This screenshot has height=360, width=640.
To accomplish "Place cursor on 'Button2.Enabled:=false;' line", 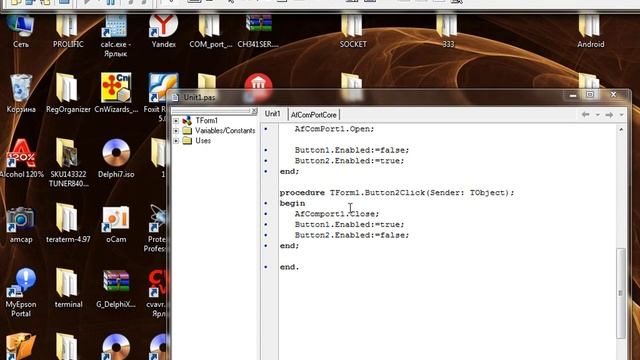I will pos(352,235).
